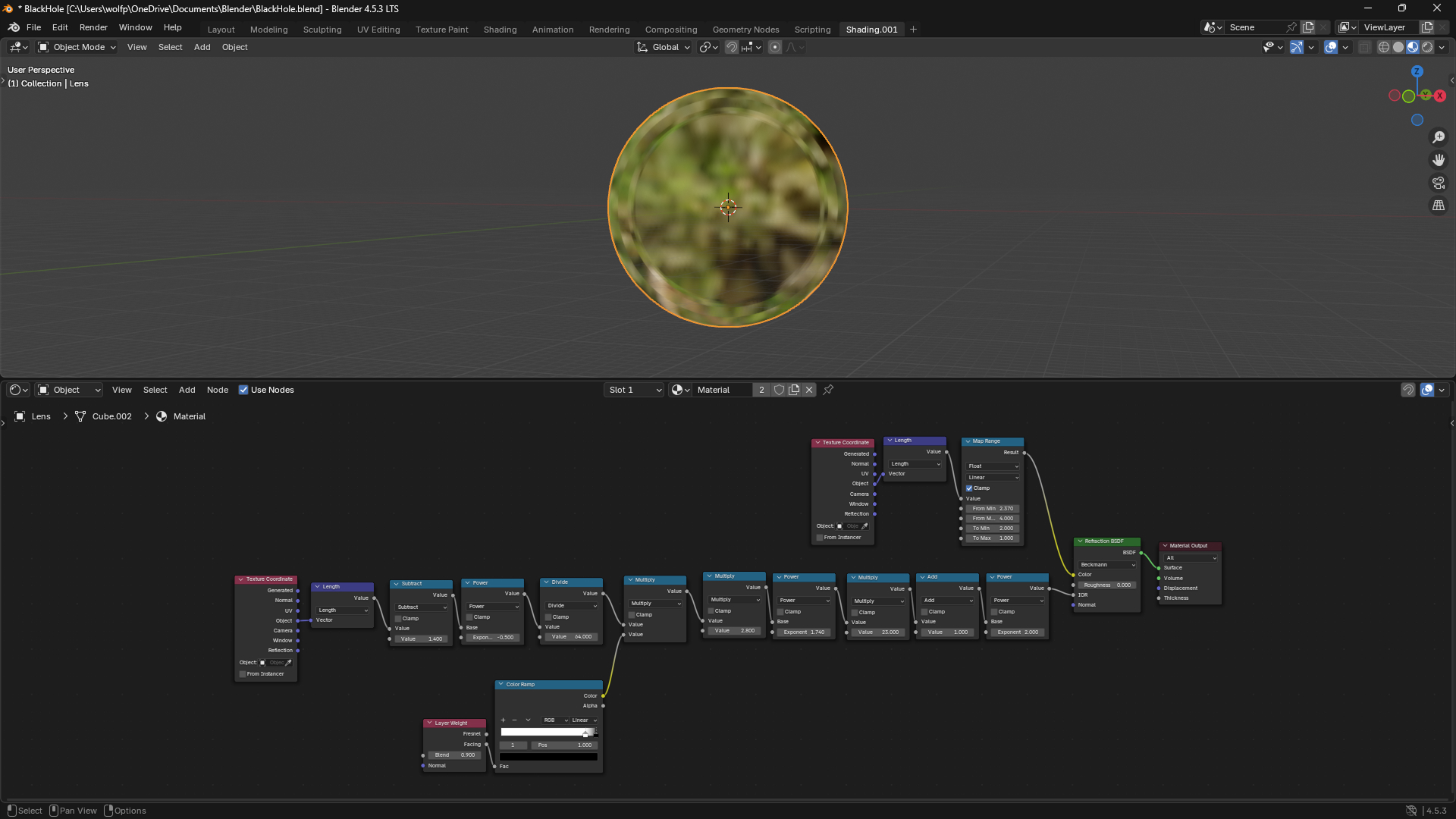Switch perspective/orthographic grid icon
1456x819 pixels.
pyautogui.click(x=1438, y=206)
